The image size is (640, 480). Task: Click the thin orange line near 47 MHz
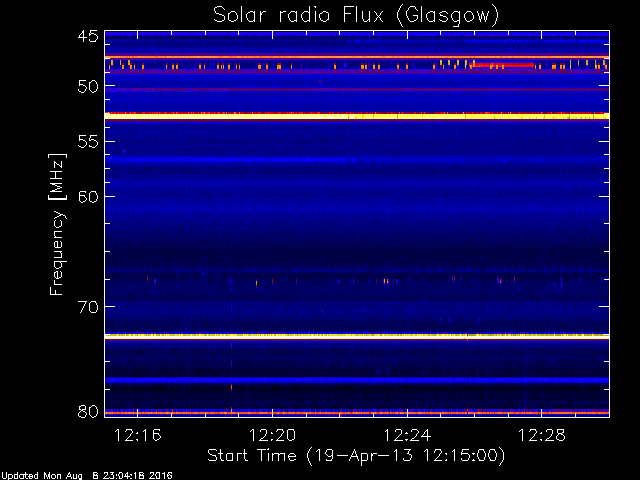357,57
